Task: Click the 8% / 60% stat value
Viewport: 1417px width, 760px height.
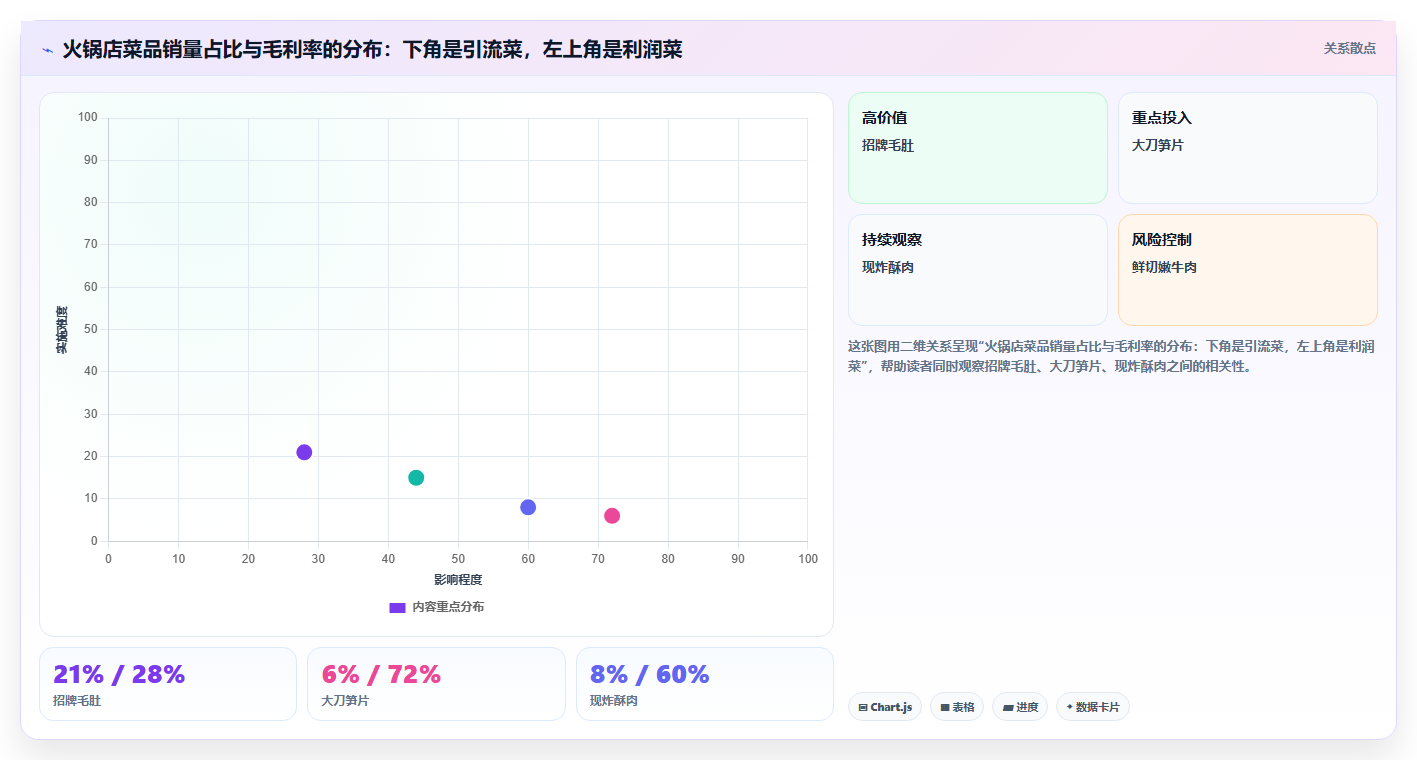Action: [650, 674]
